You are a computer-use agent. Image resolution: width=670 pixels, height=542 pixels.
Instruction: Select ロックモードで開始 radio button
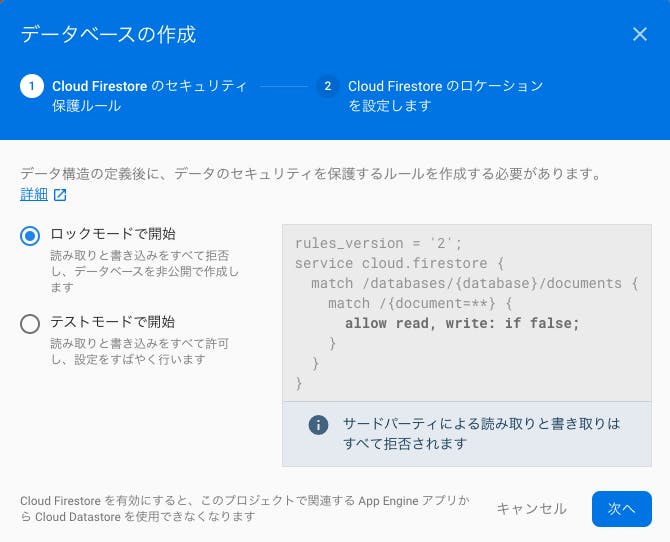(x=30, y=236)
